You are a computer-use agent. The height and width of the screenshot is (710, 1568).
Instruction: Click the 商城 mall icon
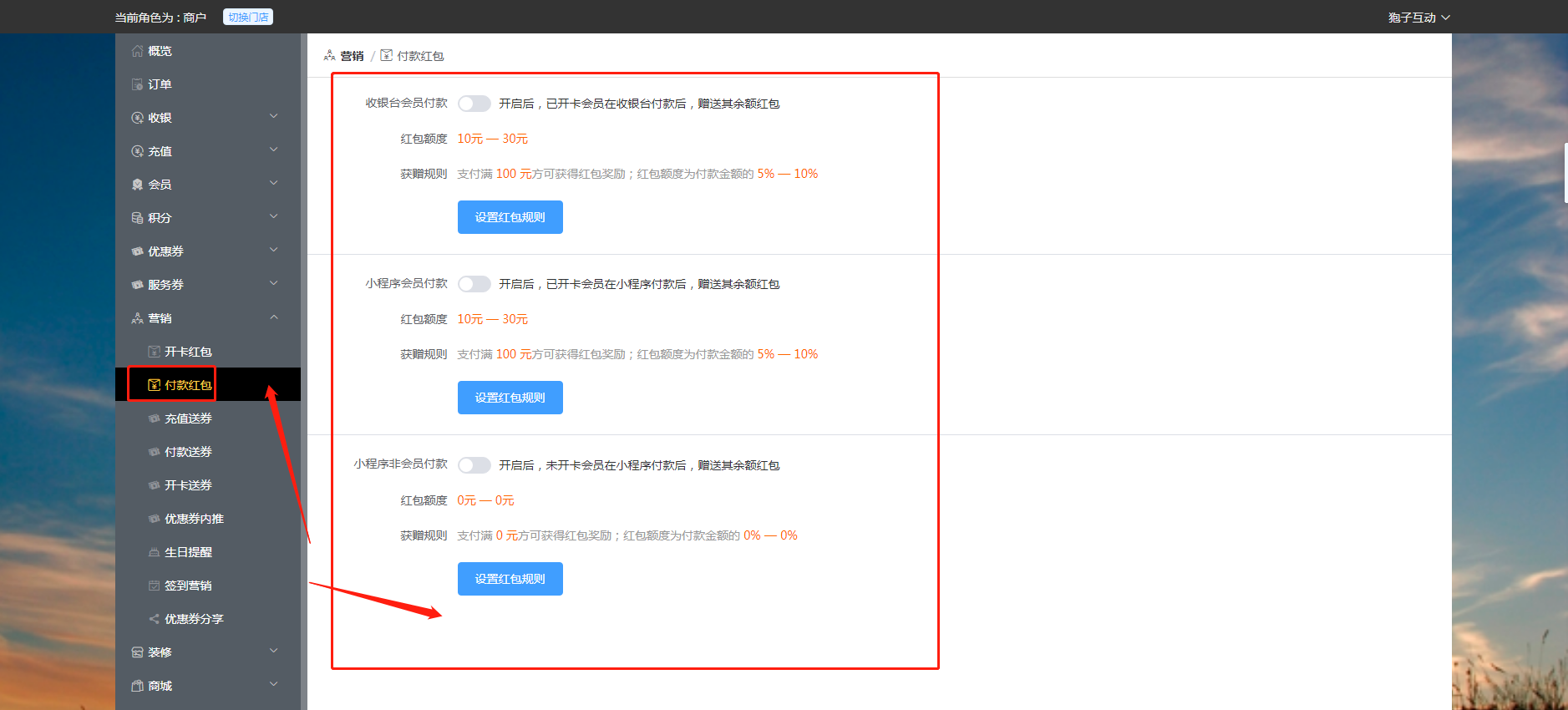tap(137, 686)
